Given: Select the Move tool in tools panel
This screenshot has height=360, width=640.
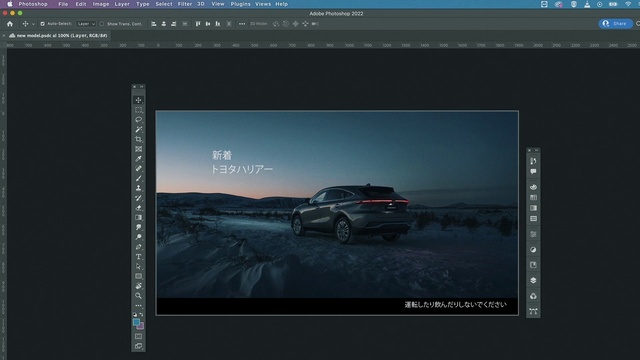Looking at the screenshot, I should 138,100.
